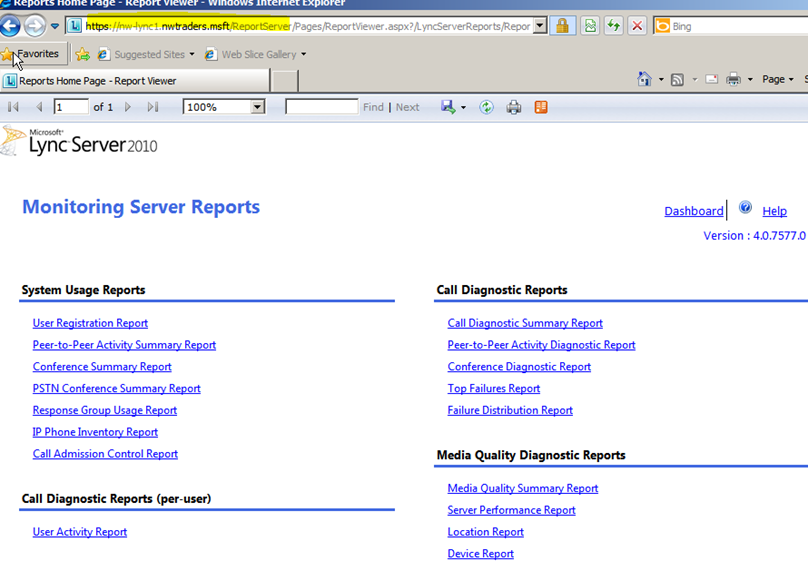Viewport: 808px width, 571px height.
Task: Click the report Export (save) icon
Action: (x=449, y=107)
